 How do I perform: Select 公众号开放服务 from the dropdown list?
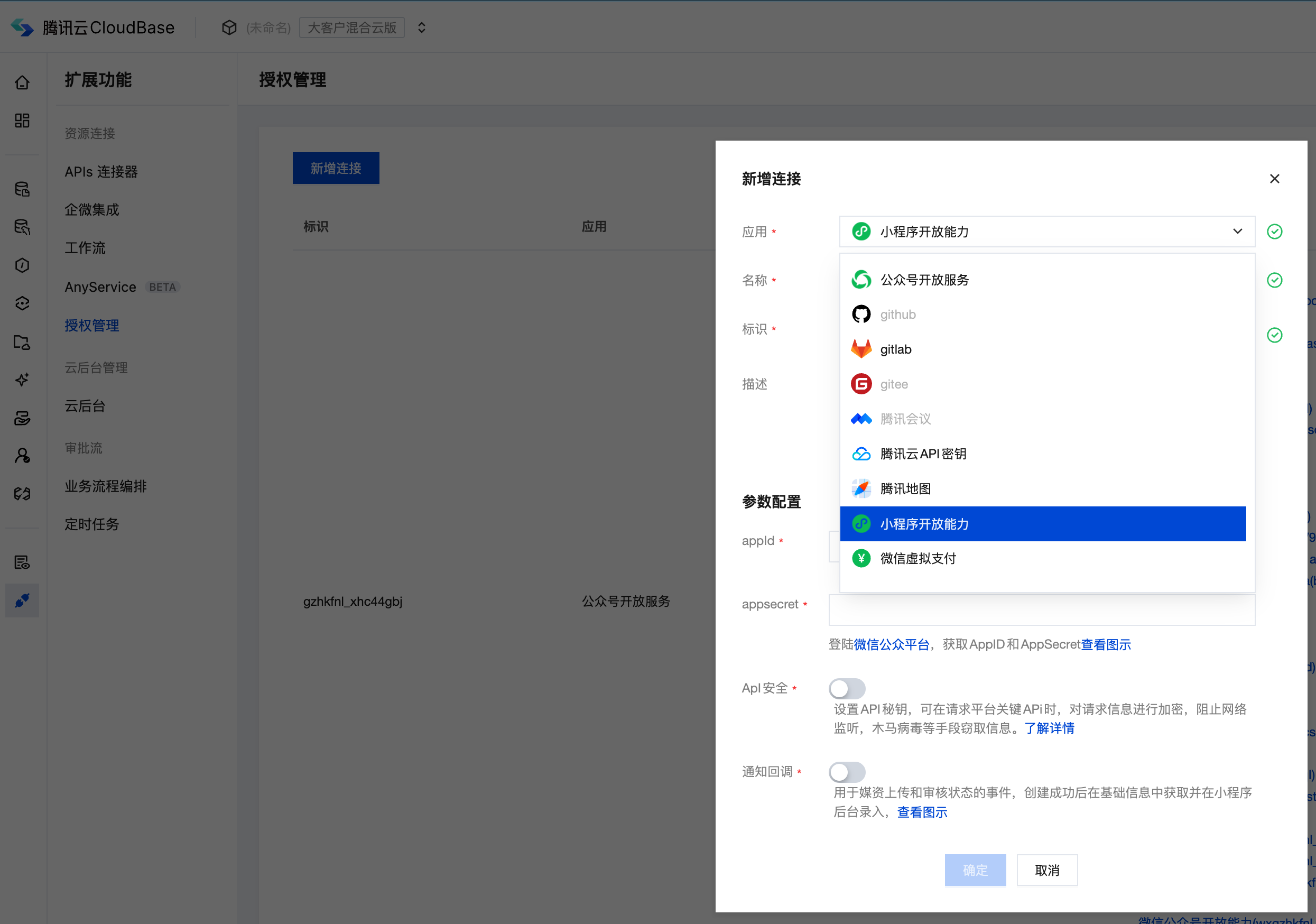pyautogui.click(x=924, y=280)
